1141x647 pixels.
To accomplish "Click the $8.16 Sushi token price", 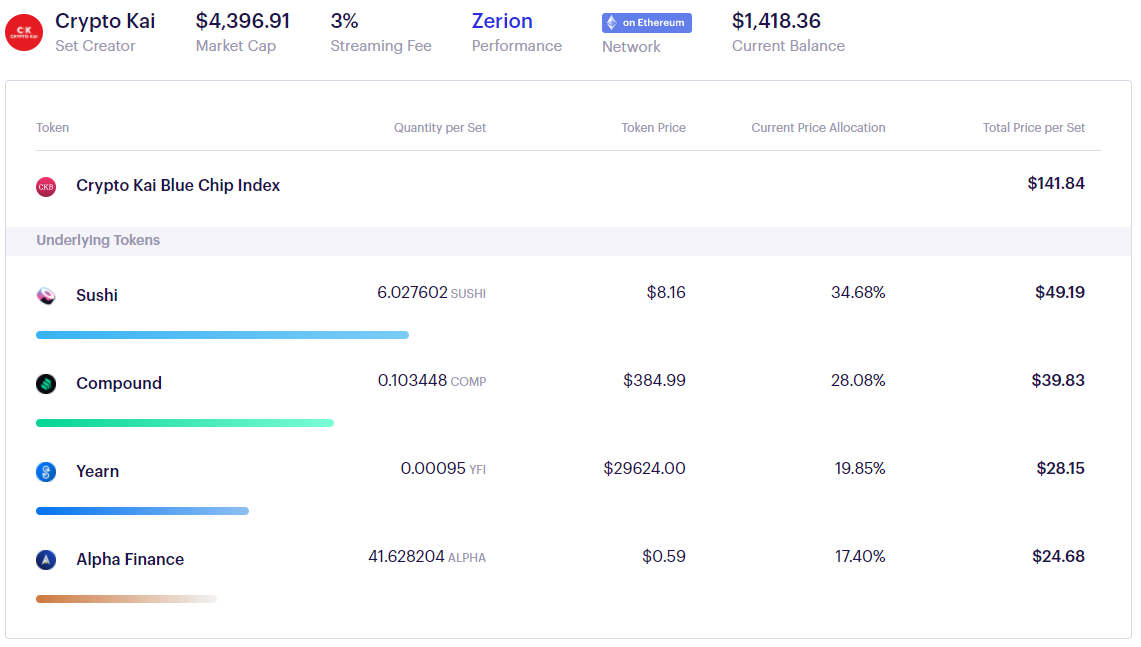I will (666, 293).
